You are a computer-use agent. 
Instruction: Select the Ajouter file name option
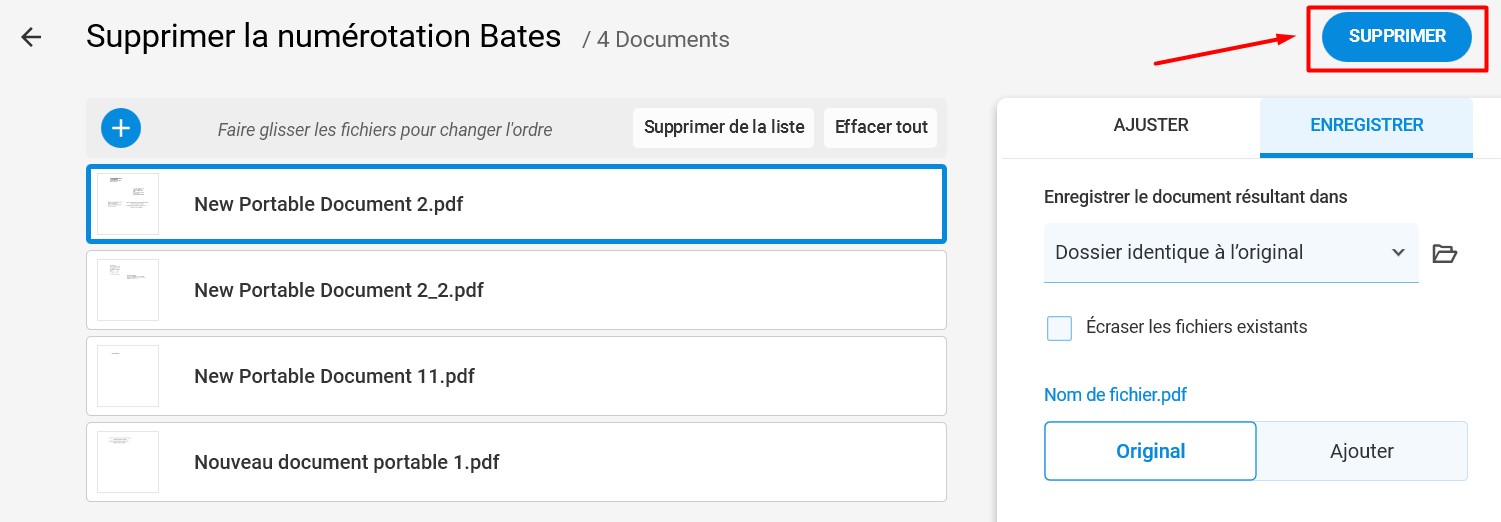point(1362,451)
